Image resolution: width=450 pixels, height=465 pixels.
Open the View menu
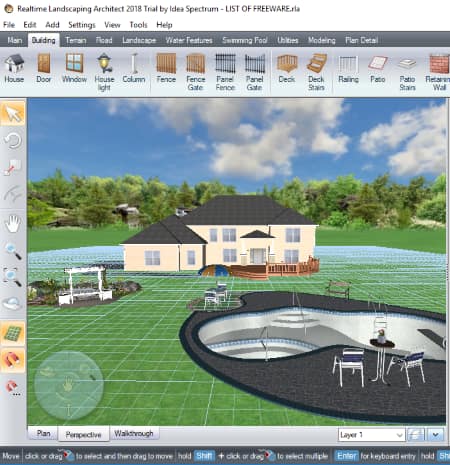112,25
